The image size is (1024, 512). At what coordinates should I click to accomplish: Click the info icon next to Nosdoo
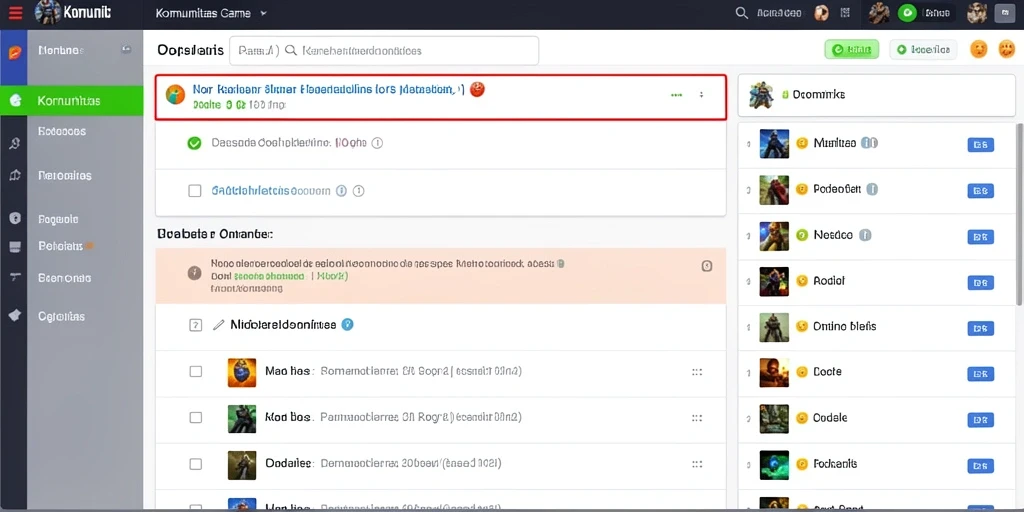click(x=865, y=235)
